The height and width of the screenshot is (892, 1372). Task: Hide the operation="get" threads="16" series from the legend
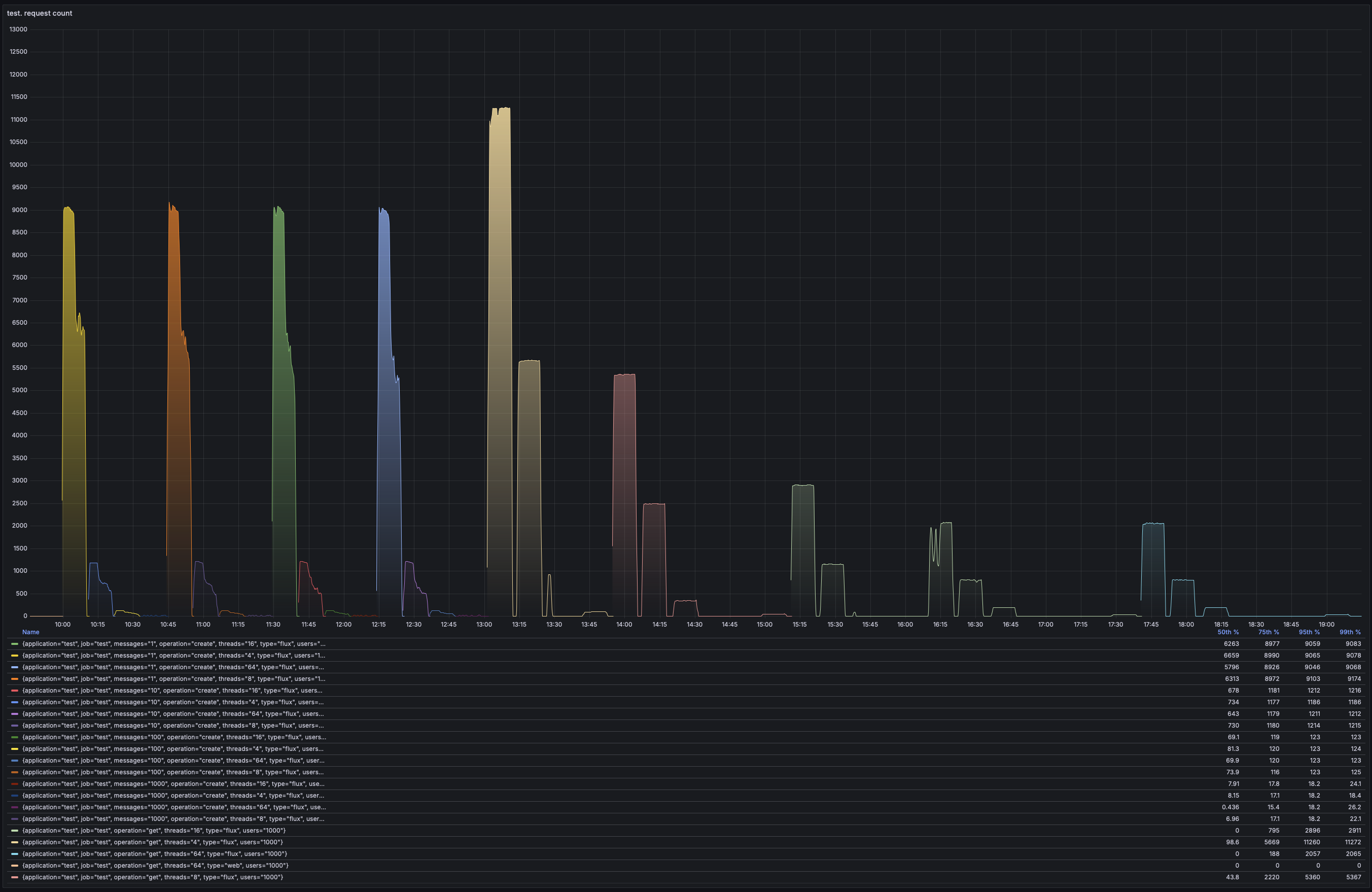click(x=154, y=830)
